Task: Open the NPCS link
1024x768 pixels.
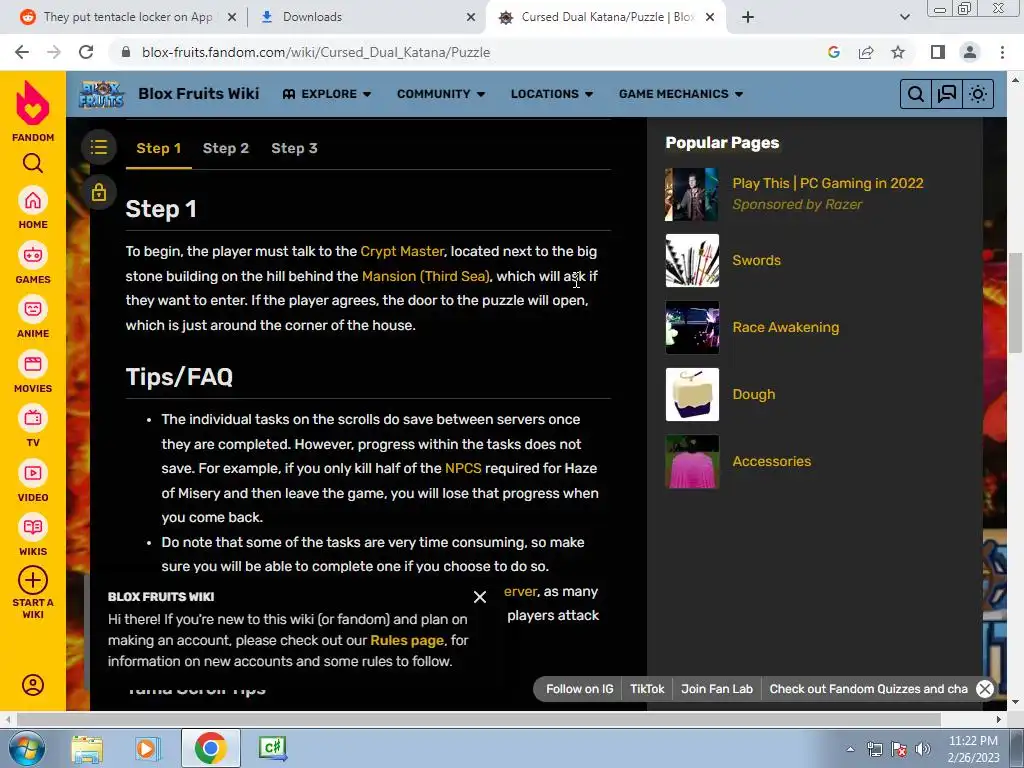Action: (x=463, y=468)
